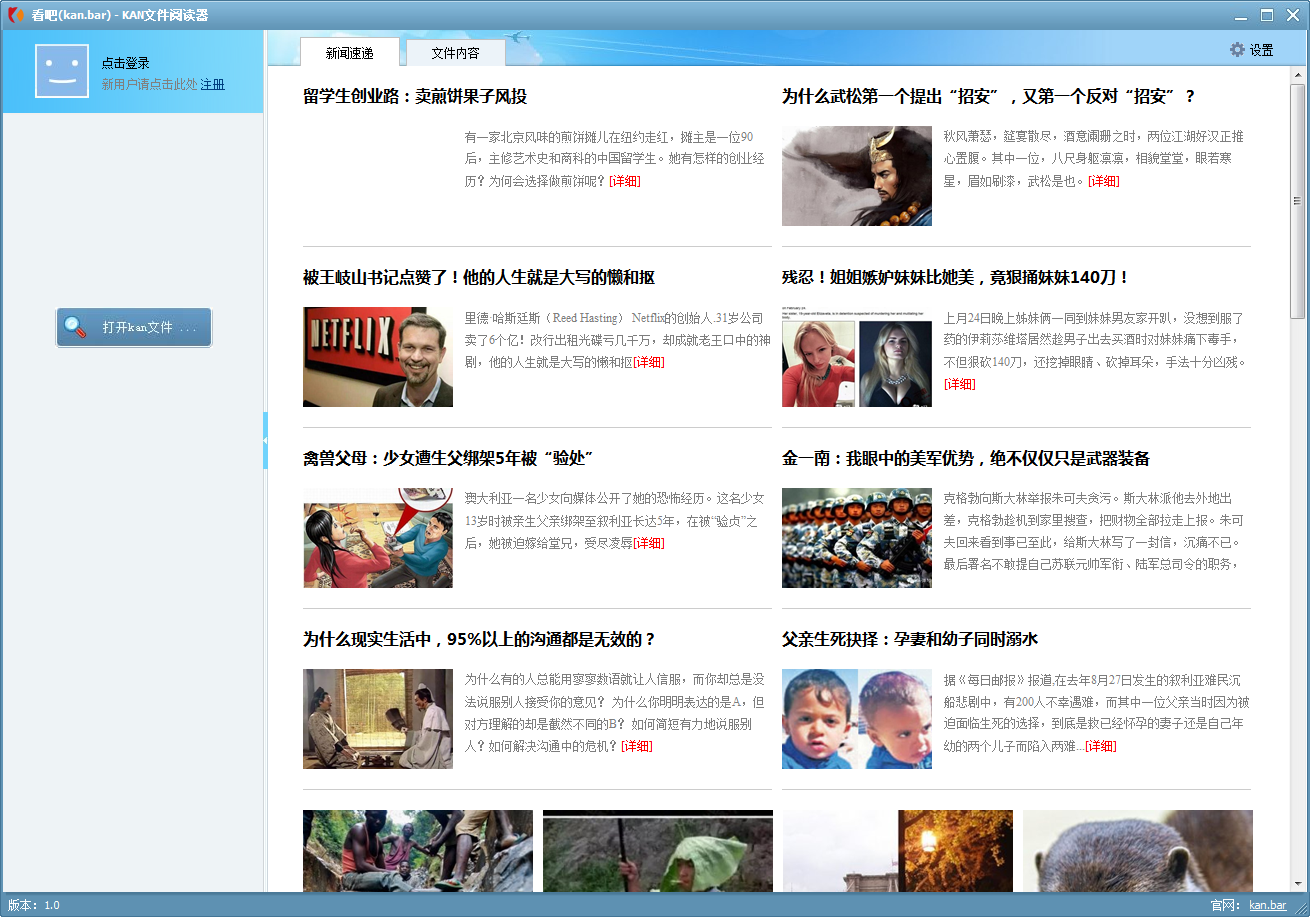Close the KAN reader window
The width and height of the screenshot is (1310, 917).
(x=1292, y=15)
